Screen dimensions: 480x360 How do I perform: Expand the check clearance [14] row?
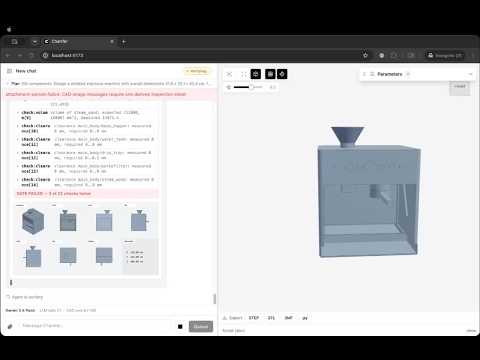pos(85,182)
